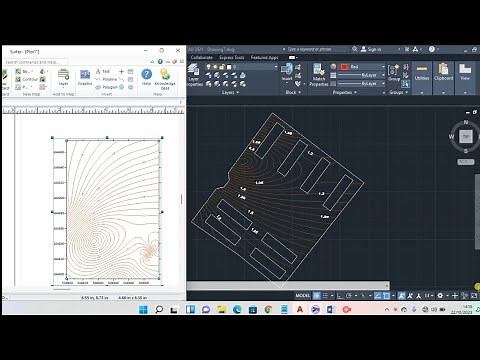
Task: Open the object color wheel icon
Action: [x=333, y=67]
